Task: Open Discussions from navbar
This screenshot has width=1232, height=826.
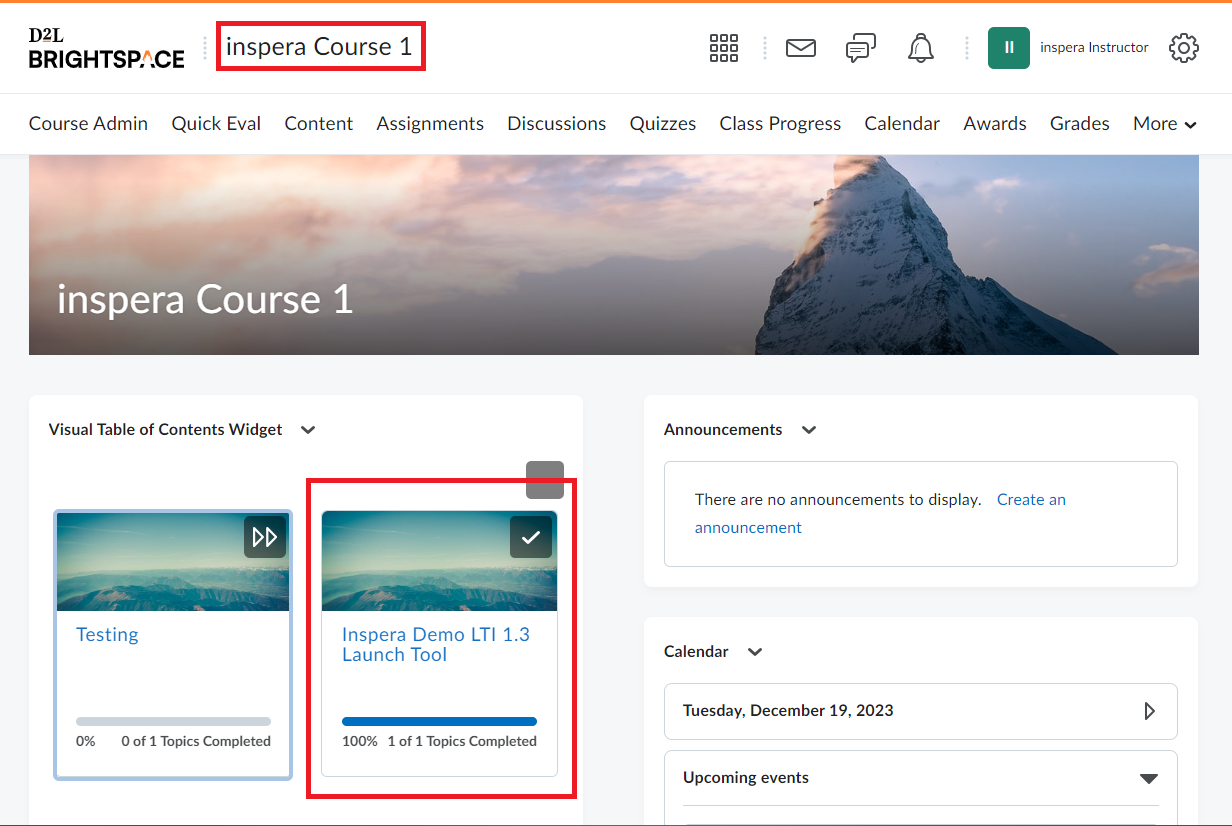Action: (x=557, y=124)
